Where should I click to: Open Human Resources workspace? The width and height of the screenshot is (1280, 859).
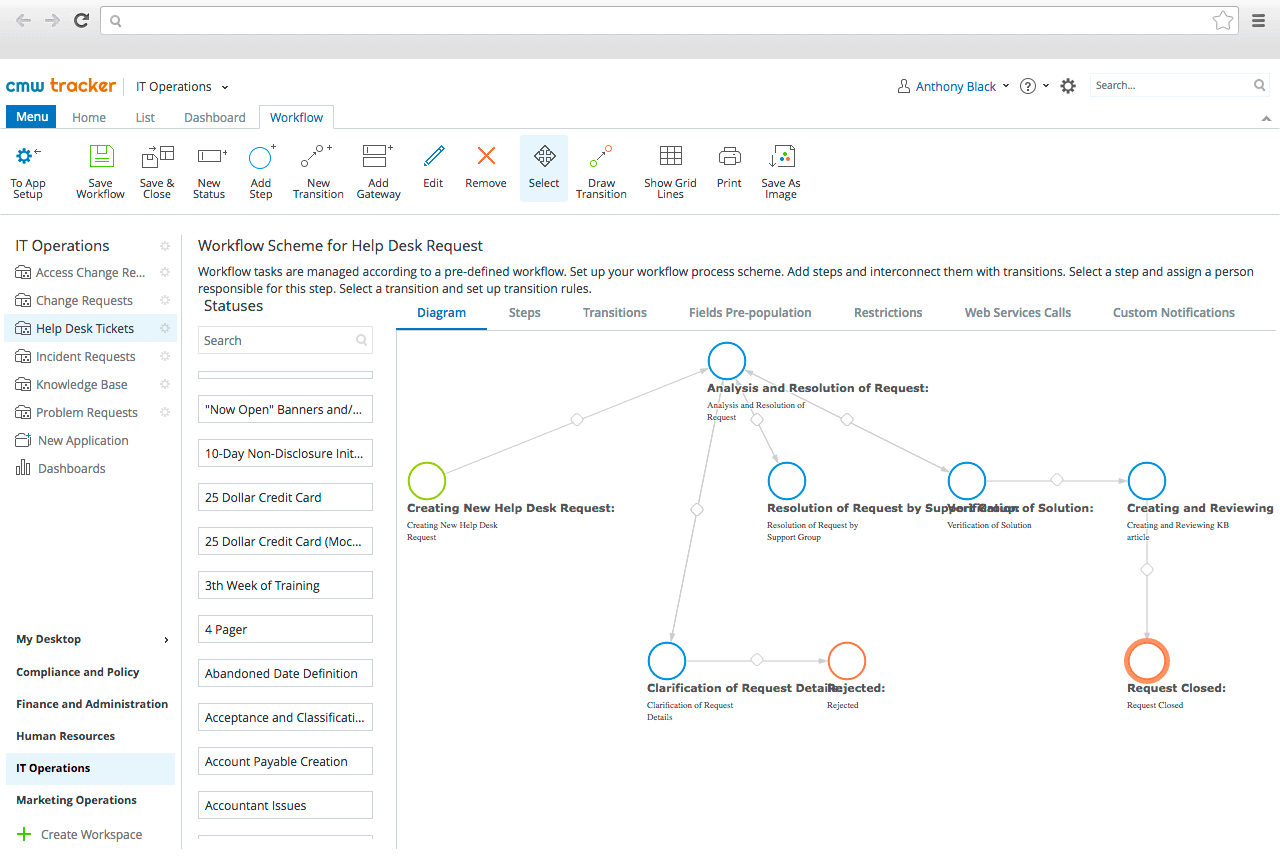pyautogui.click(x=66, y=736)
